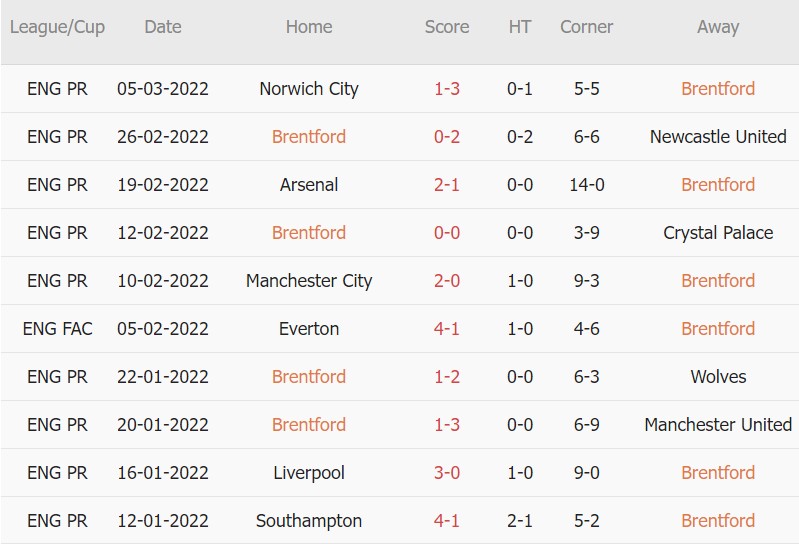The image size is (799, 544).
Task: Select Southampton home team link
Action: click(x=308, y=521)
